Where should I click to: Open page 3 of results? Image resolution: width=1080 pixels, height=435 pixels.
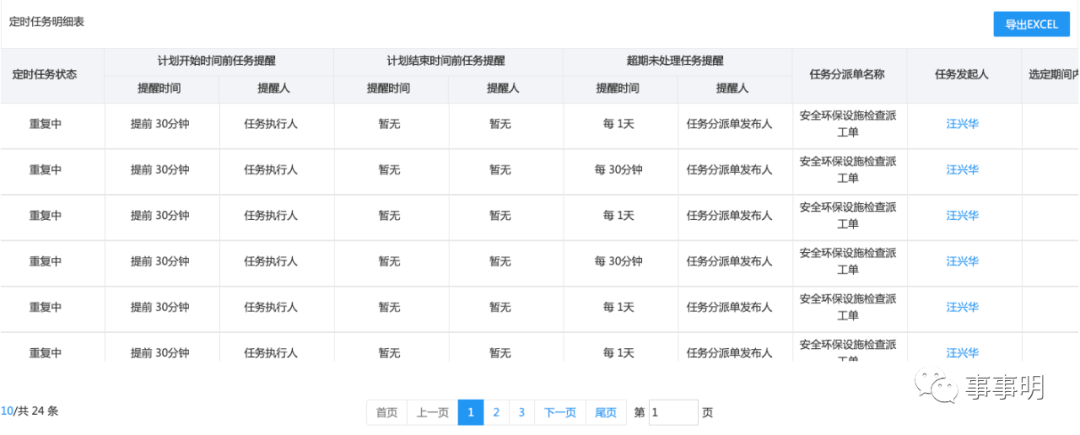tap(521, 412)
